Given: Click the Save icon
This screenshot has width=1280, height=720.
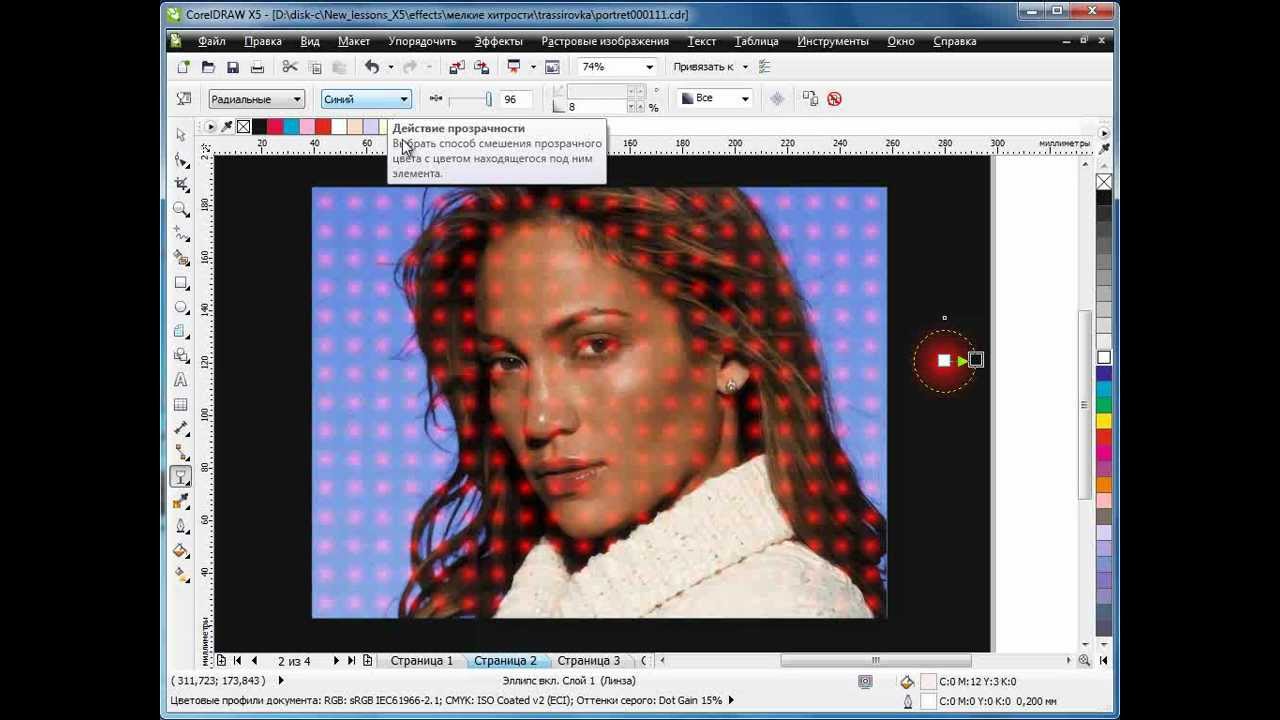Looking at the screenshot, I should pos(232,67).
